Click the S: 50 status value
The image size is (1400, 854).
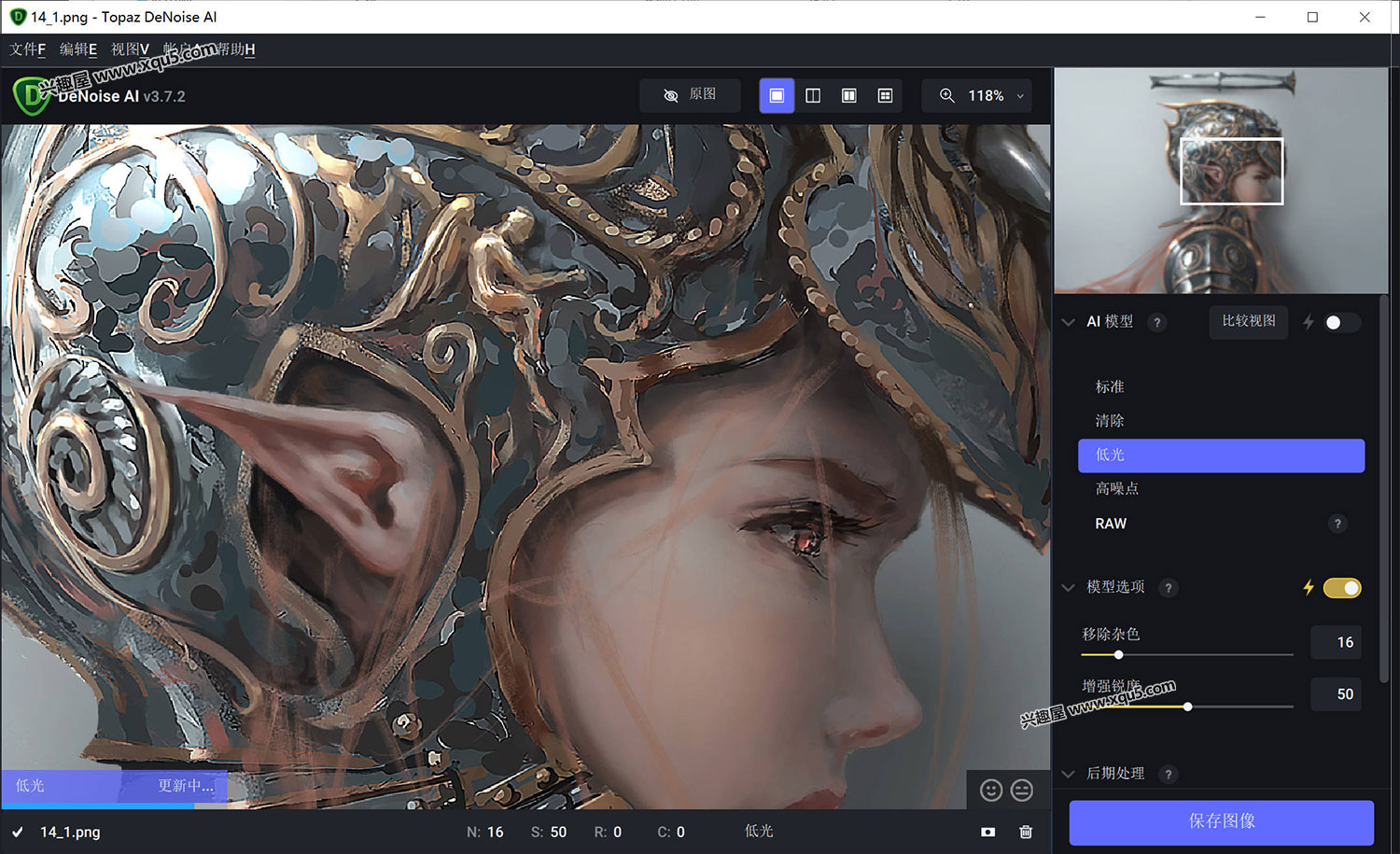(x=549, y=832)
